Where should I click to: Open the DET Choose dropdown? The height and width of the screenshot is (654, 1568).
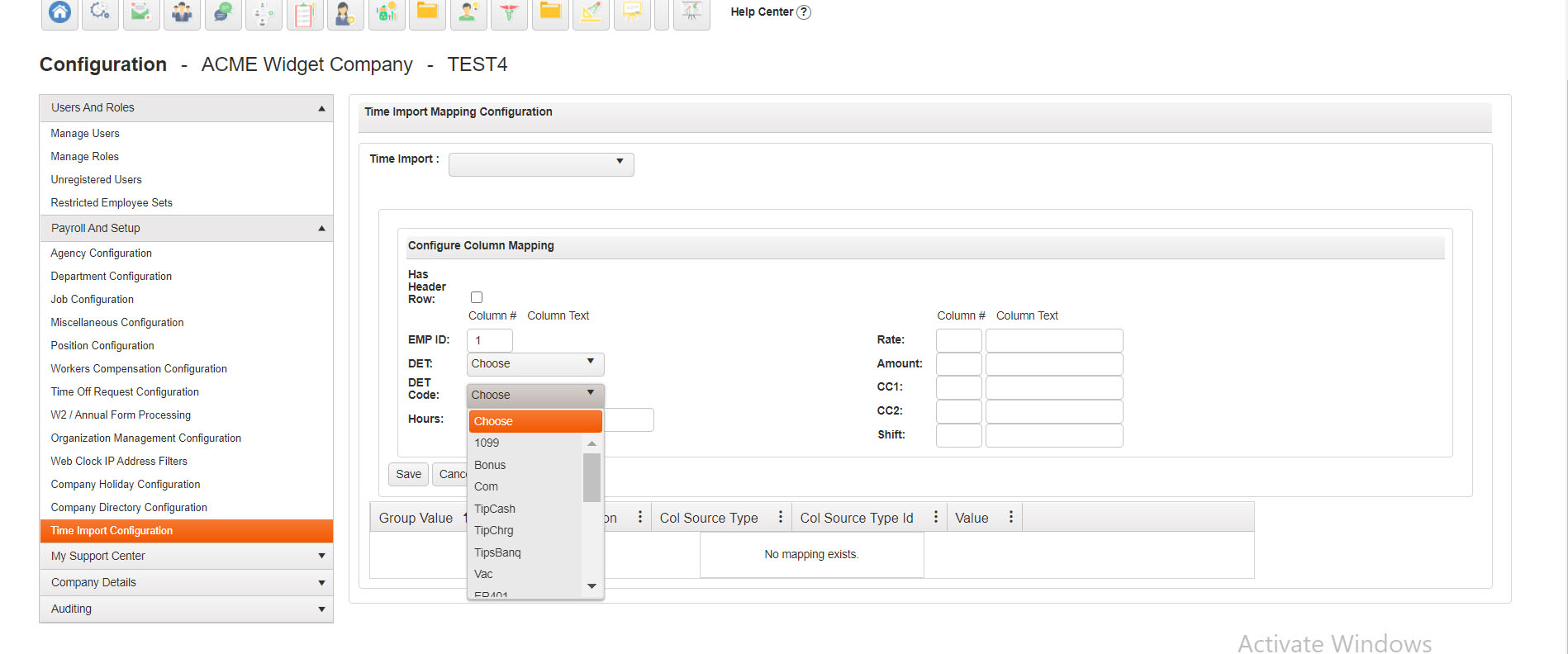[535, 364]
